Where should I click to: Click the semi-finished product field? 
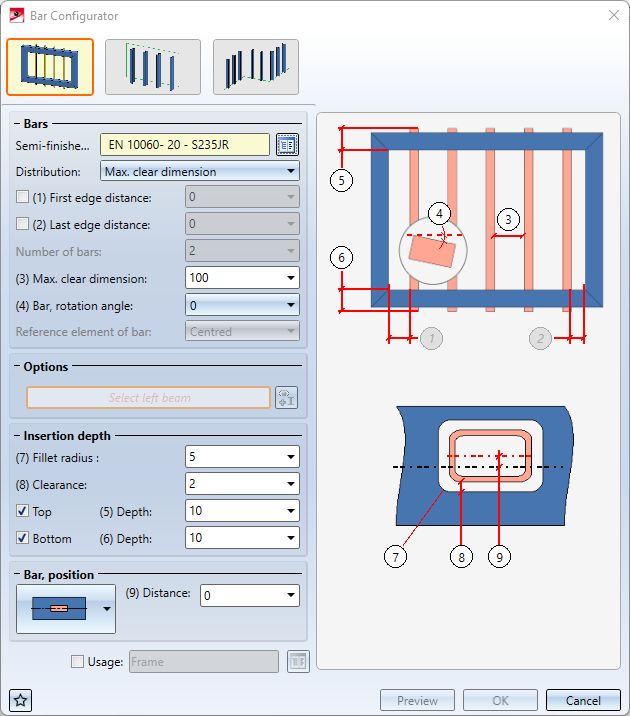pos(185,145)
